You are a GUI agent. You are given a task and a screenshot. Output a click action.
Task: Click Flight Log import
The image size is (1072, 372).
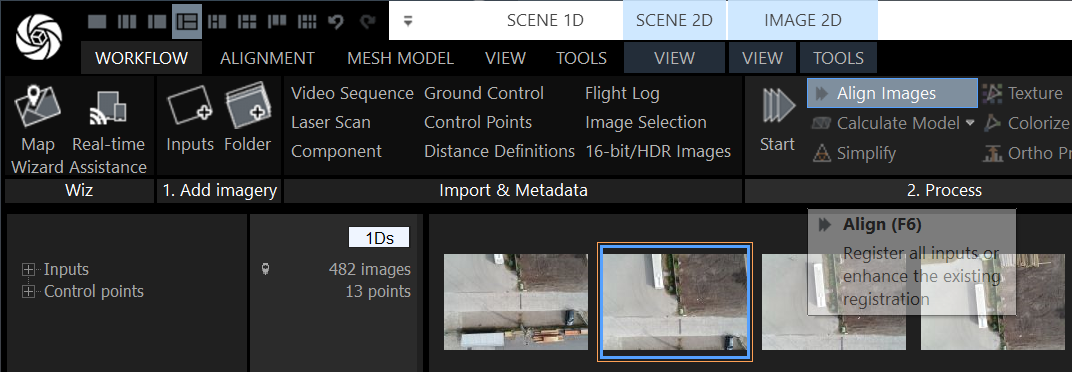pos(622,93)
